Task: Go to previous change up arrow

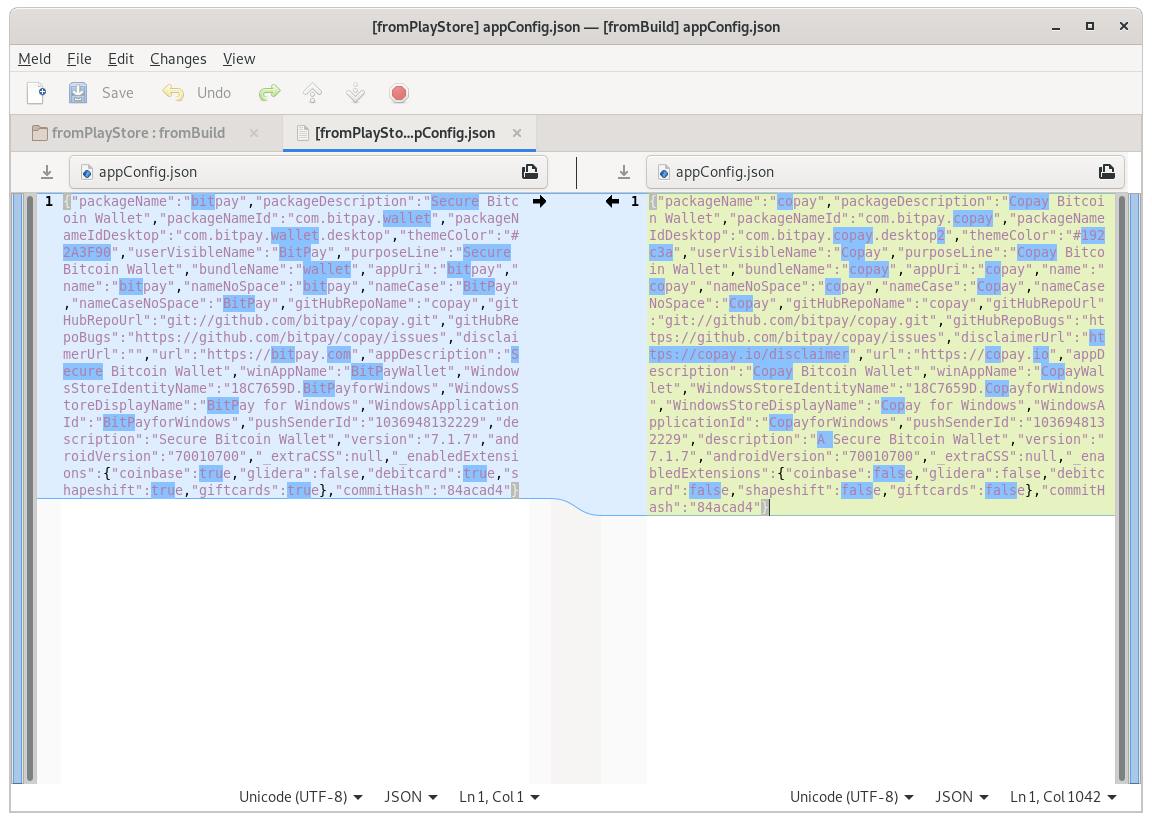Action: [312, 93]
